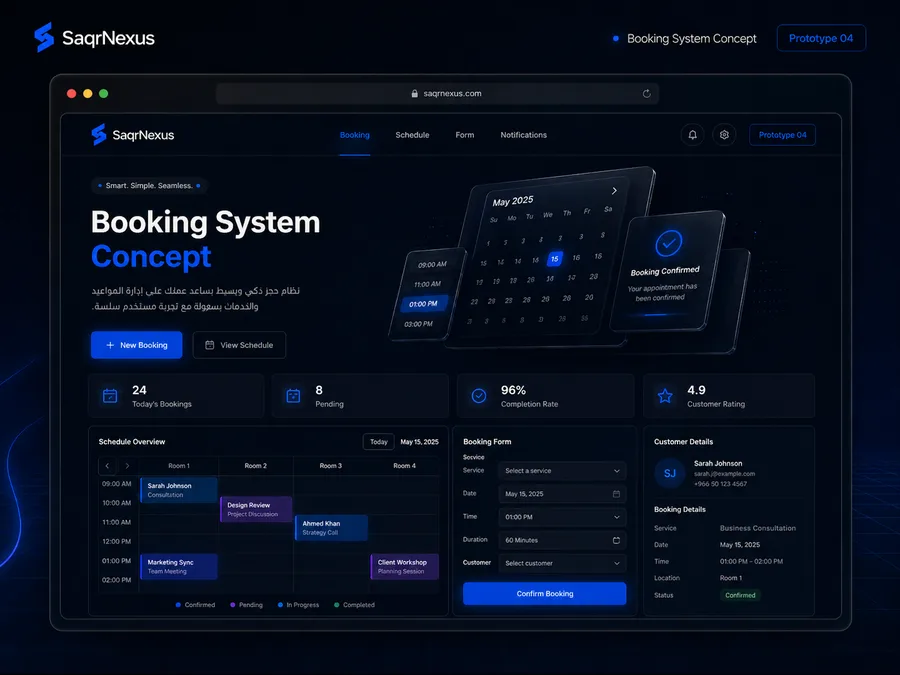Click the New Booking button
The width and height of the screenshot is (900, 675).
(x=137, y=345)
